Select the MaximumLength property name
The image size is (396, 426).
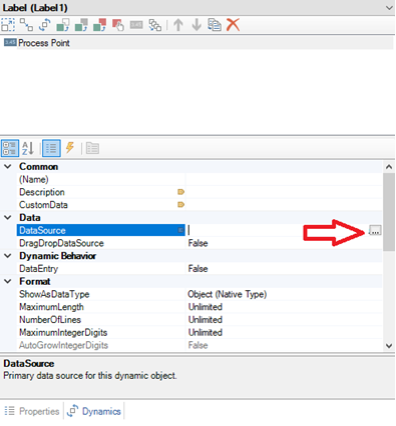(52, 307)
